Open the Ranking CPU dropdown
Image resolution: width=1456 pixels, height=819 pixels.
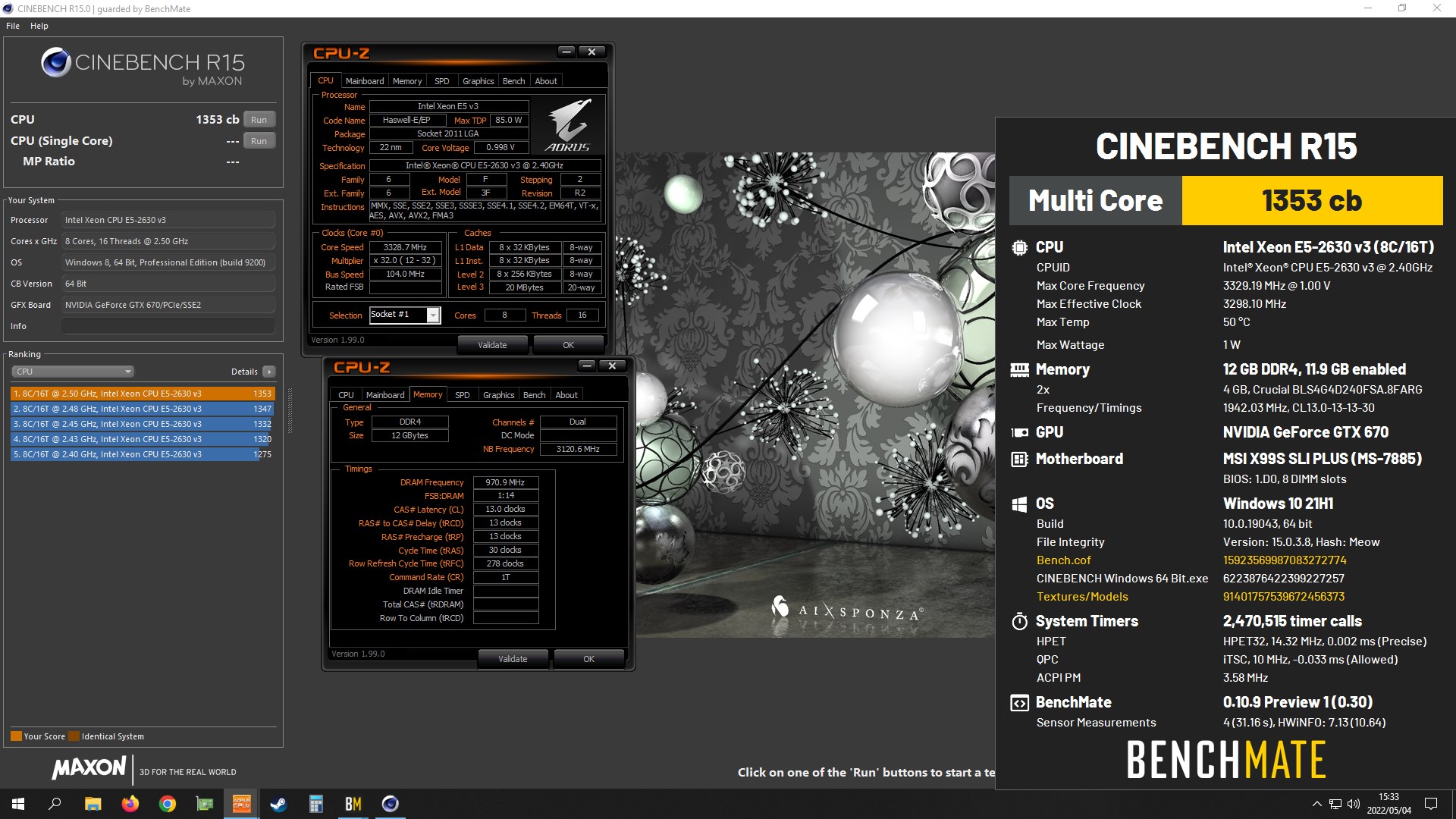tap(73, 372)
